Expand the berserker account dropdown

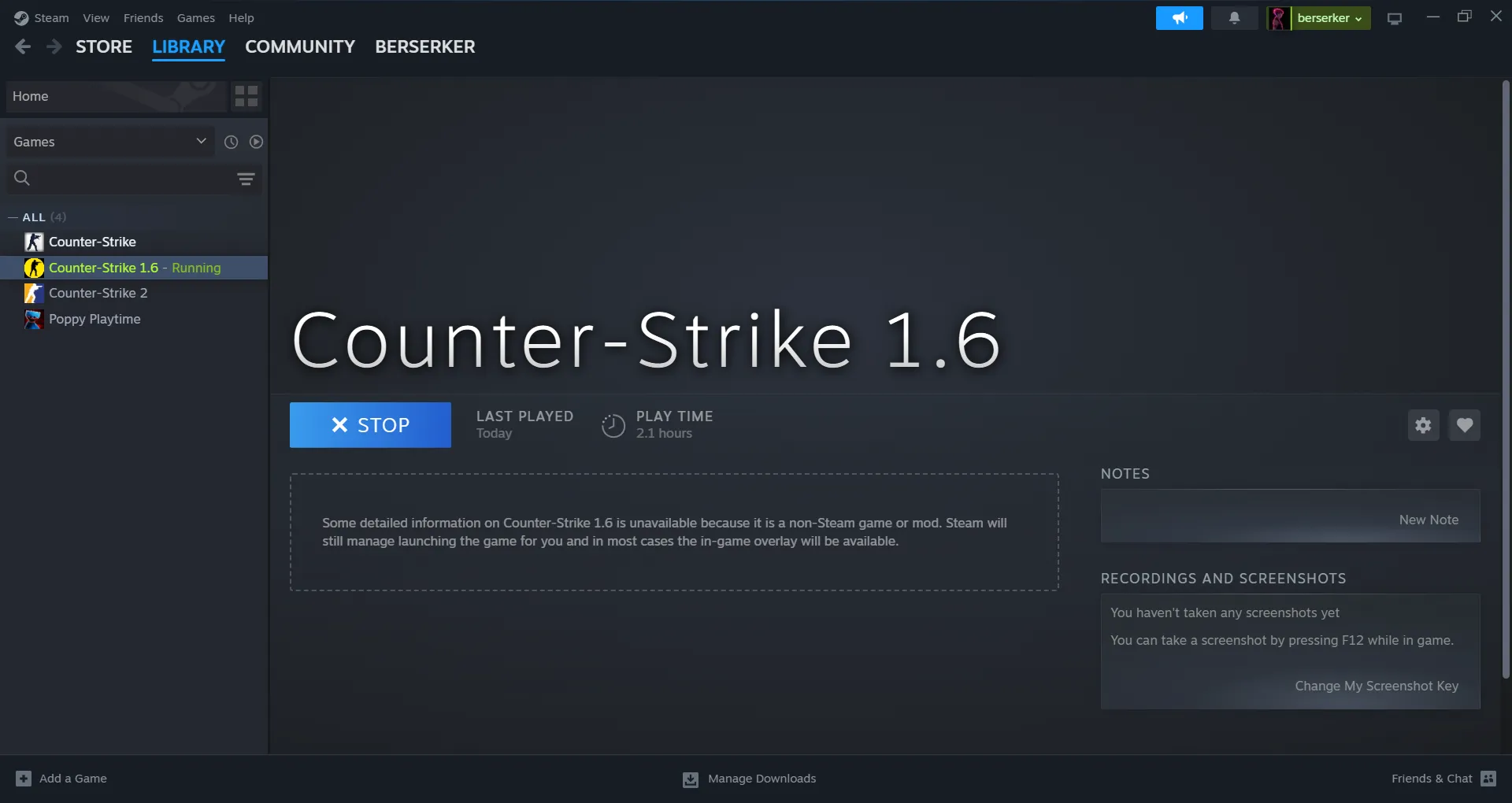[x=1330, y=18]
